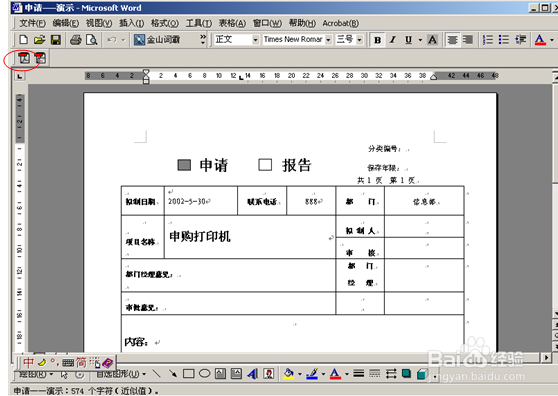Screen dimensions: 558x396
Task: Open the 插入 menu
Action: (131, 23)
